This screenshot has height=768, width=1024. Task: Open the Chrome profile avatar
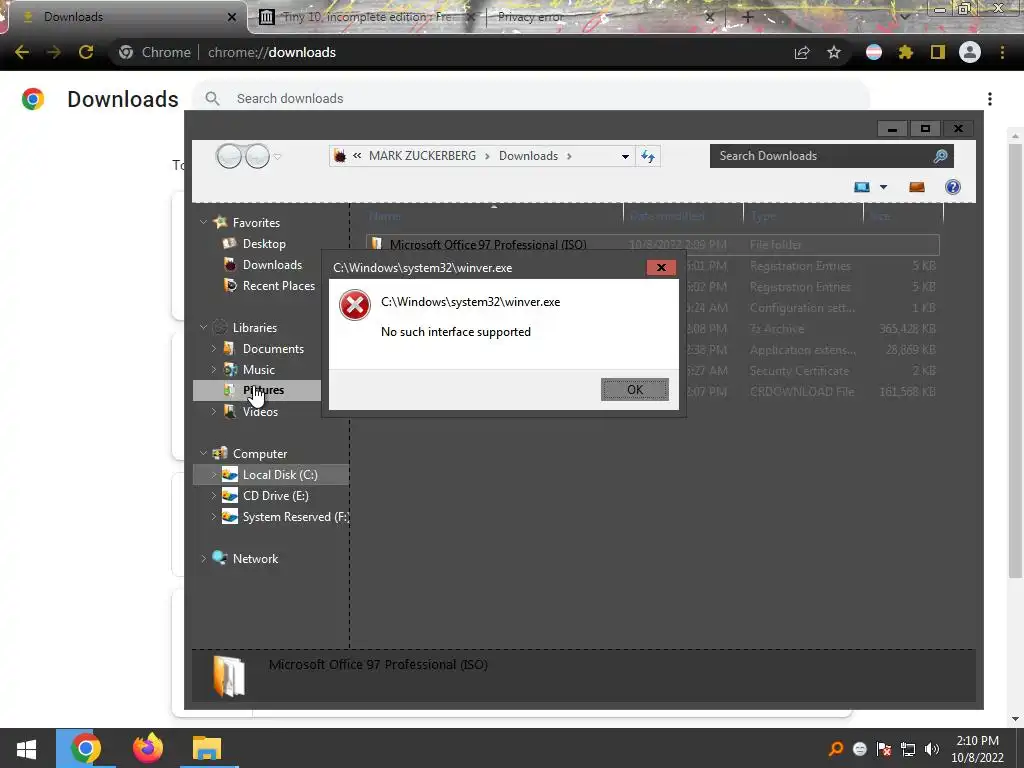coord(970,52)
